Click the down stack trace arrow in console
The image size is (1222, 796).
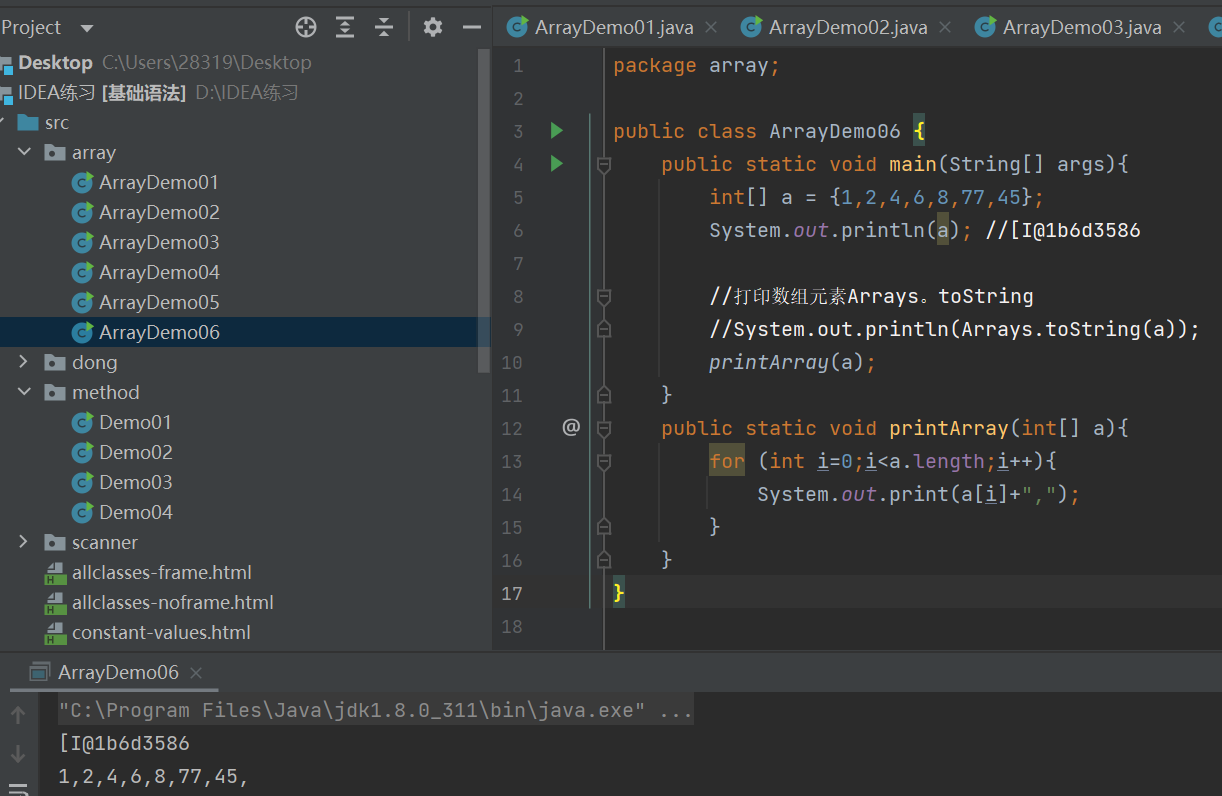pos(18,753)
